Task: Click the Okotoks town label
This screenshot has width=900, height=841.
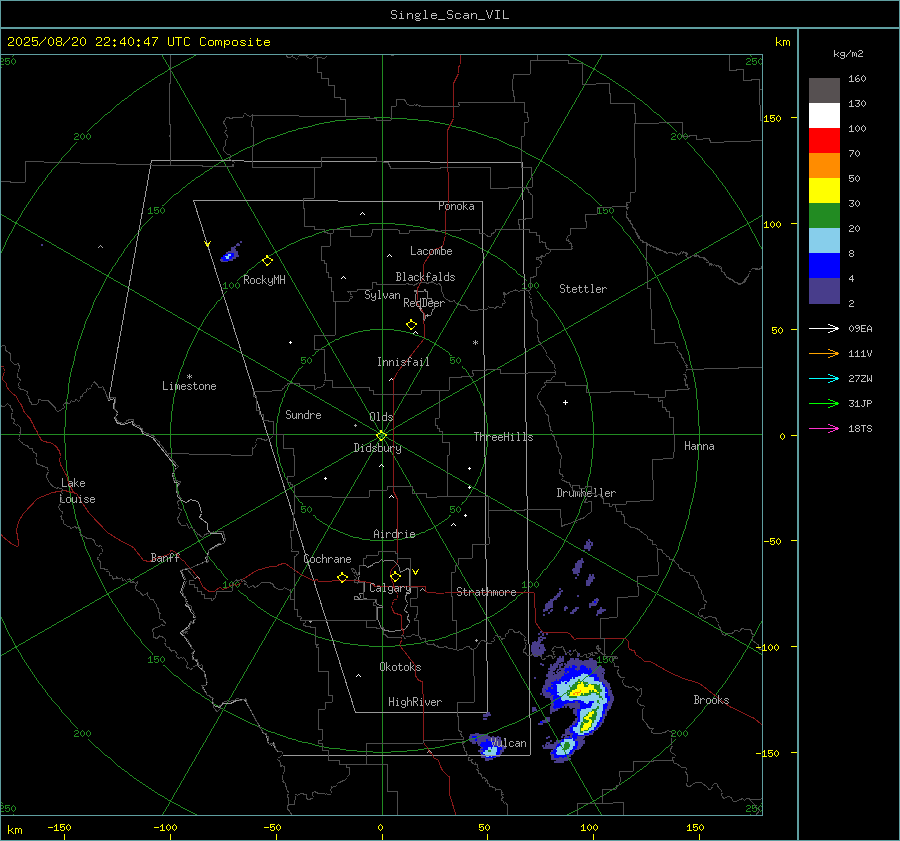Action: tap(400, 667)
